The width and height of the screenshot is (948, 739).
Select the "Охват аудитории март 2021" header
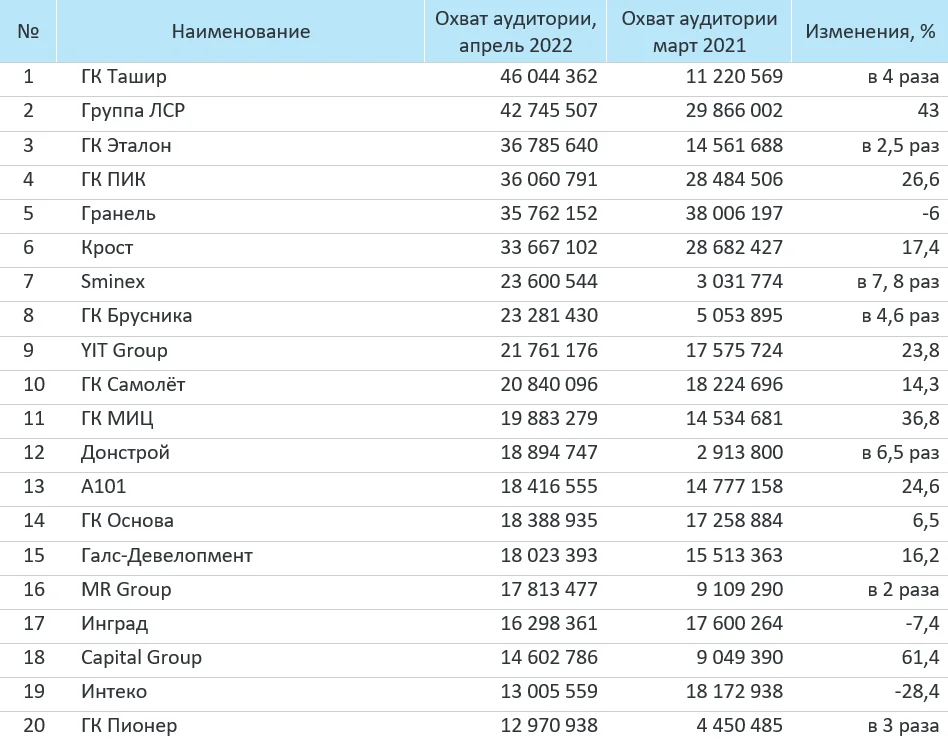click(699, 31)
